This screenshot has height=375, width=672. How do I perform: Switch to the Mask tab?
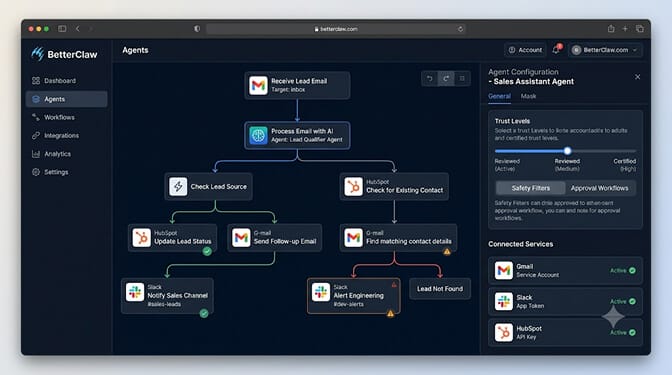(528, 96)
